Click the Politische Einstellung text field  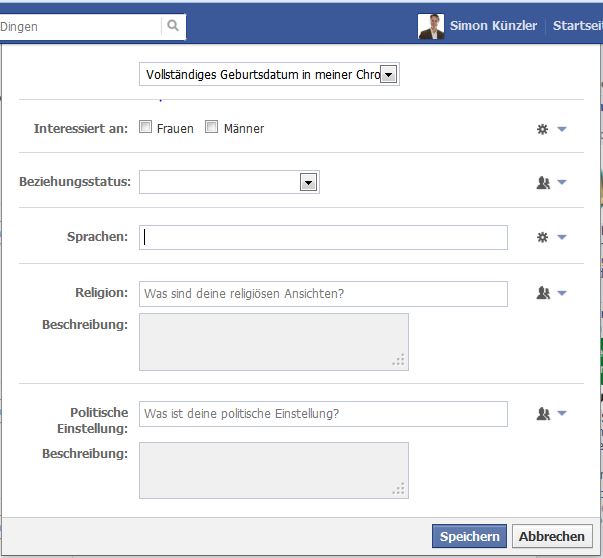[323, 413]
